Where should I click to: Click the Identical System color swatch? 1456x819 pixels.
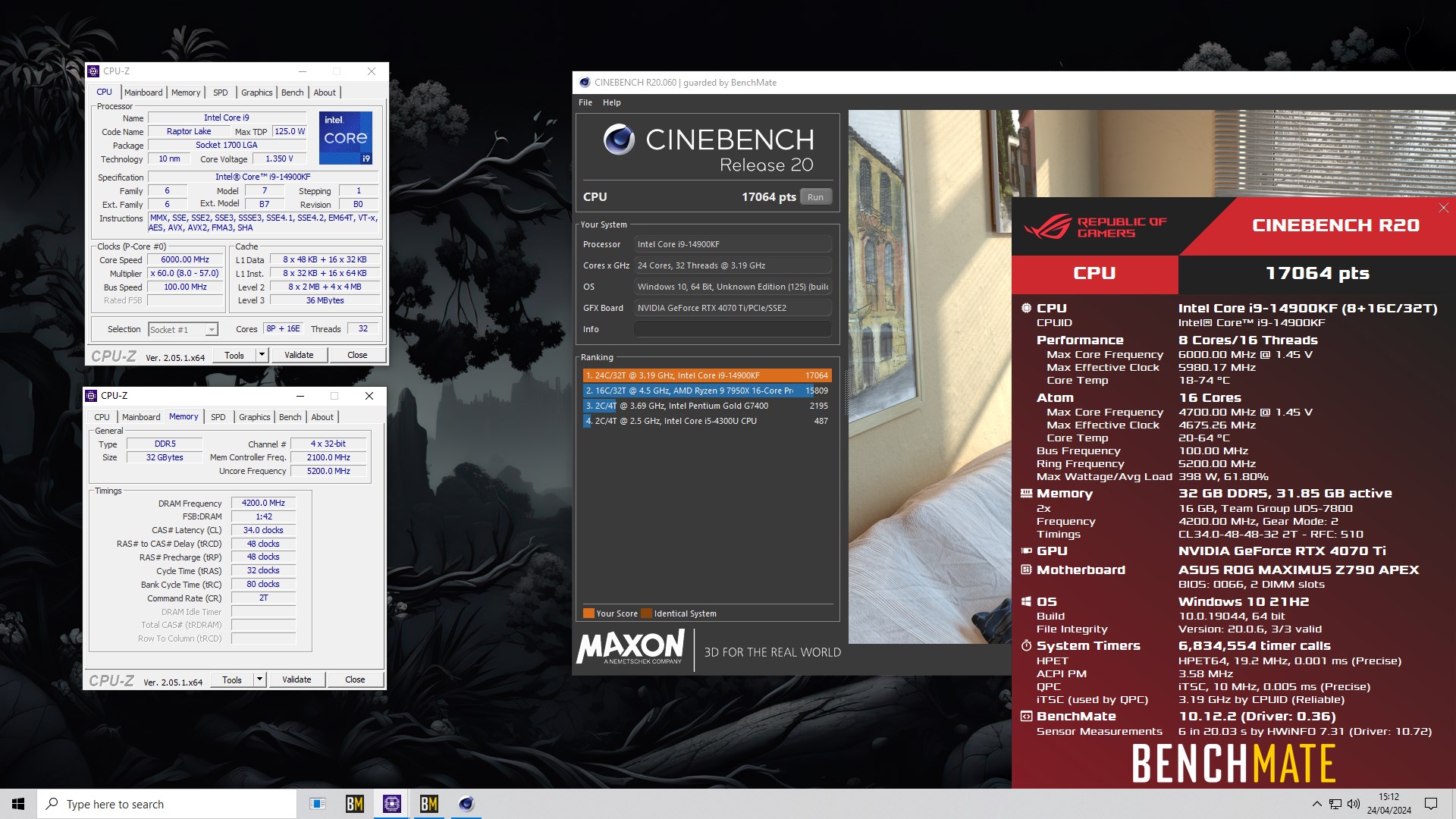tap(646, 613)
